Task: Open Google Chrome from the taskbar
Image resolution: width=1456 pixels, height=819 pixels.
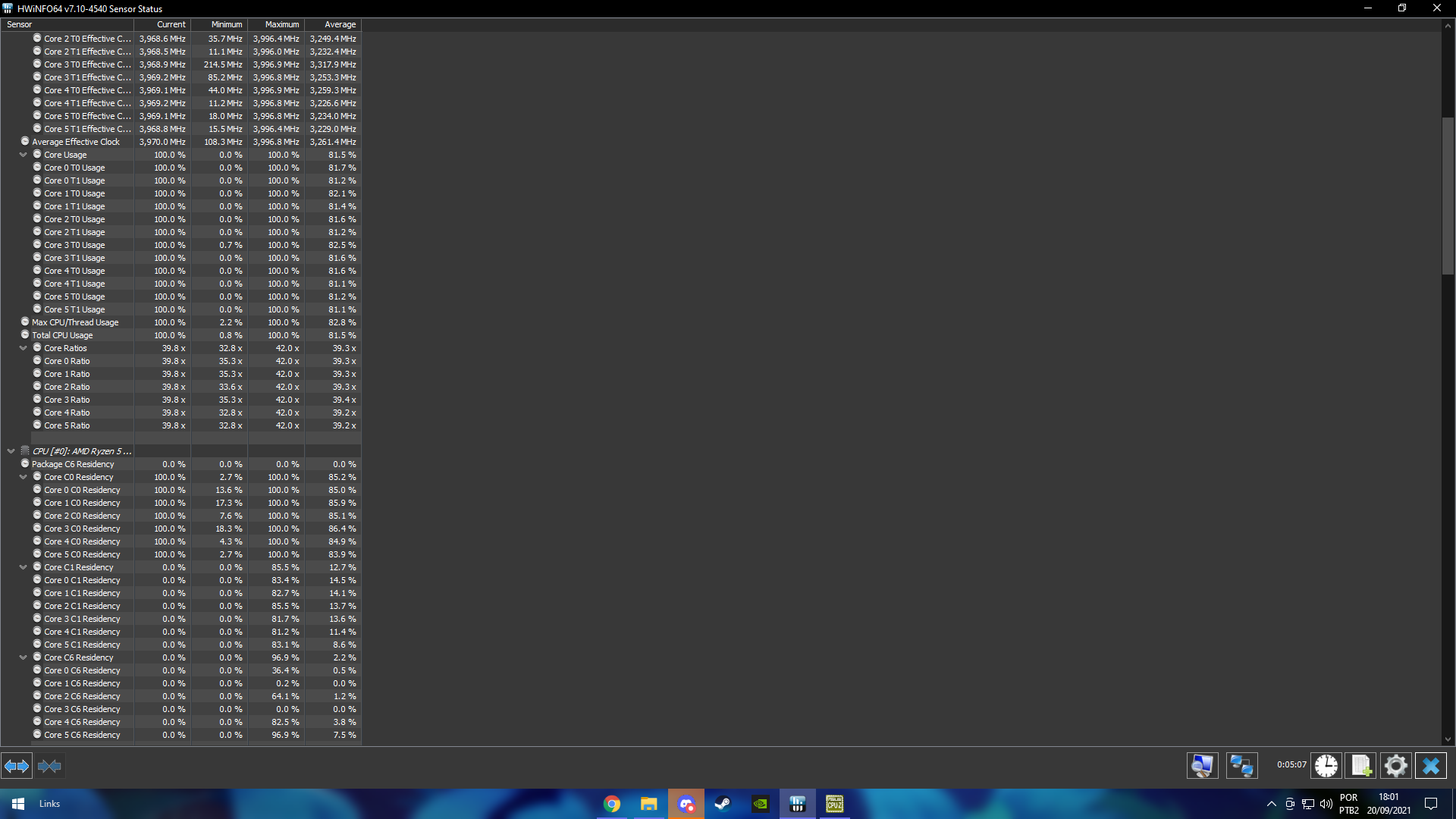Action: tap(612, 804)
